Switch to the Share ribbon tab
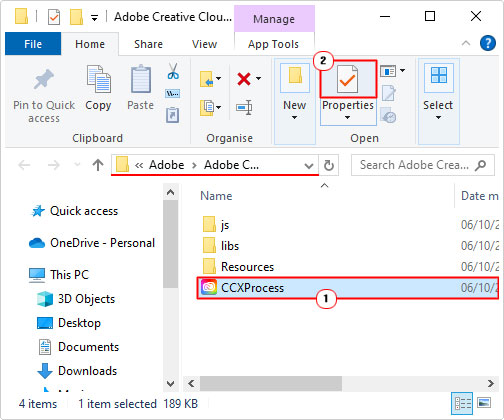 pos(148,44)
